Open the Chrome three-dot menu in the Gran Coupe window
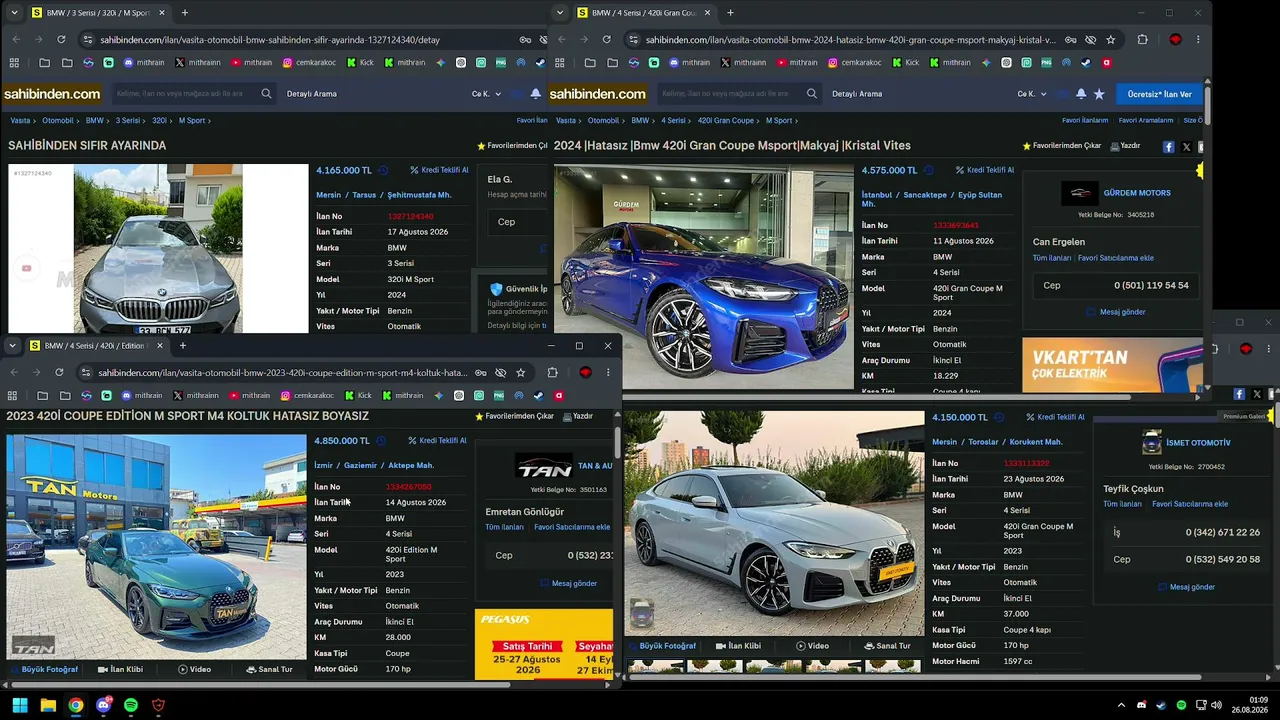This screenshot has width=1280, height=720. (1198, 40)
